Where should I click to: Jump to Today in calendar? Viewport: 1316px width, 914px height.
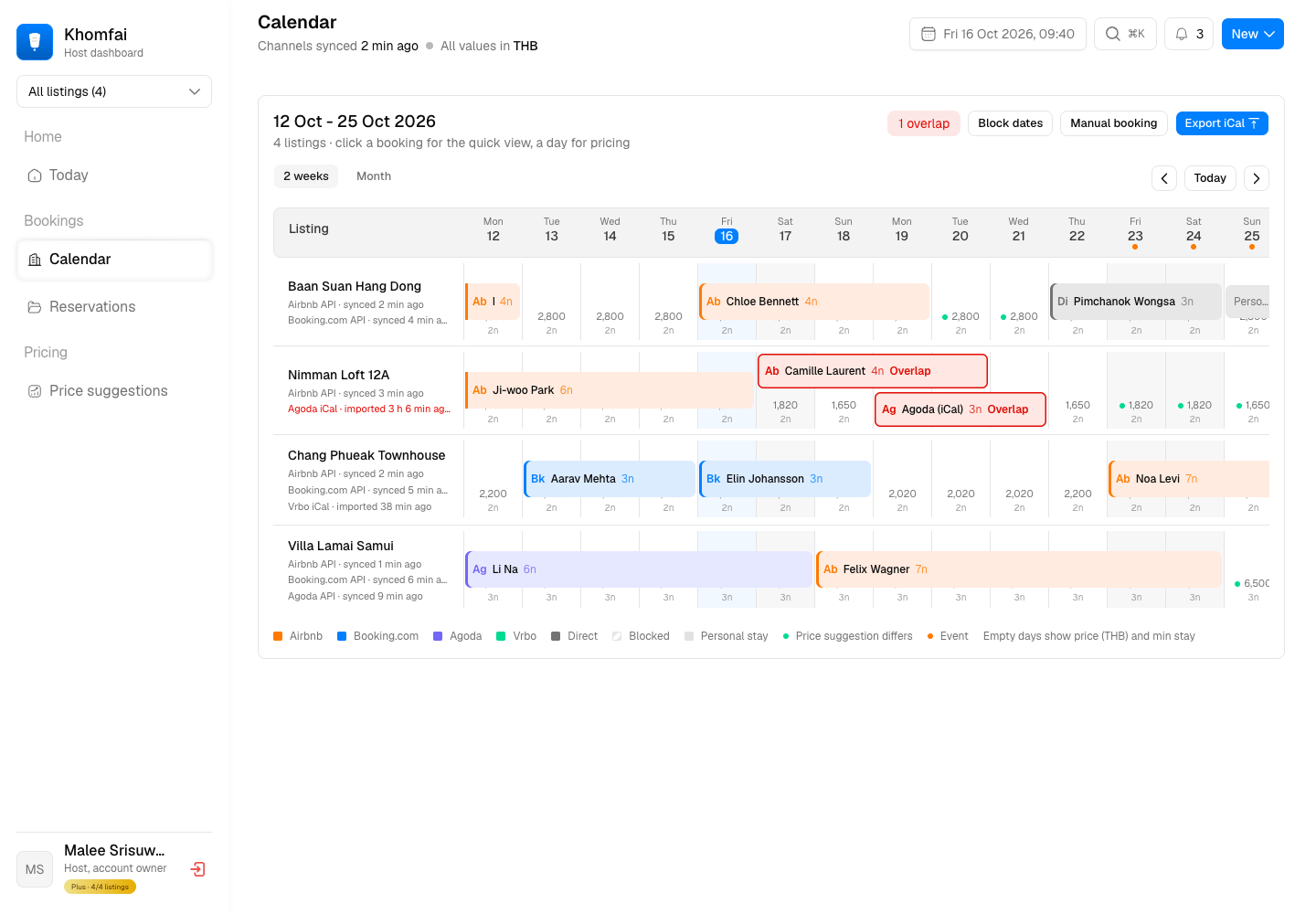tap(1210, 178)
